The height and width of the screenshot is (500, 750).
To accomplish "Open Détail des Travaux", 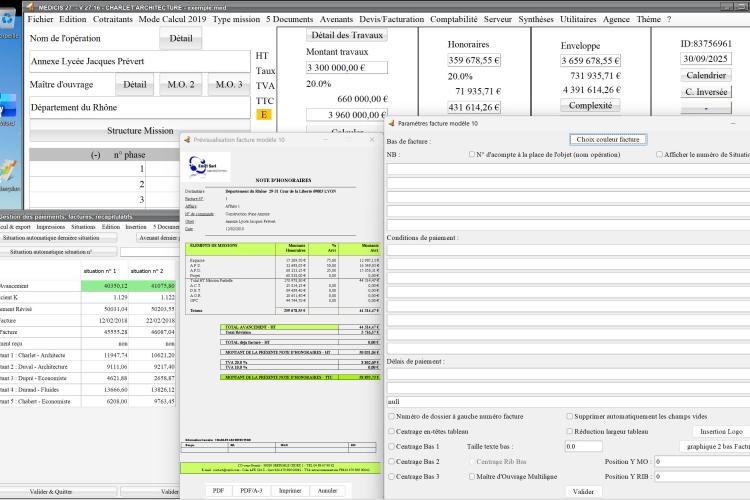I will (347, 35).
